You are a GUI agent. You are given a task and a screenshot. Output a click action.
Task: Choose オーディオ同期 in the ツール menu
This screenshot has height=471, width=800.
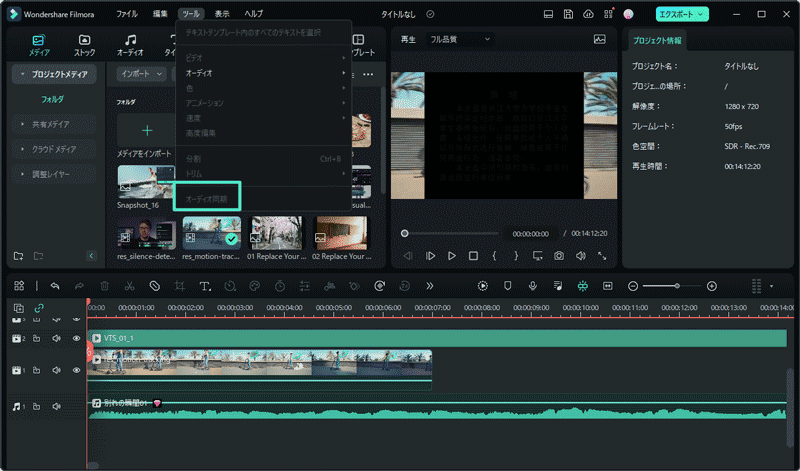[207, 199]
